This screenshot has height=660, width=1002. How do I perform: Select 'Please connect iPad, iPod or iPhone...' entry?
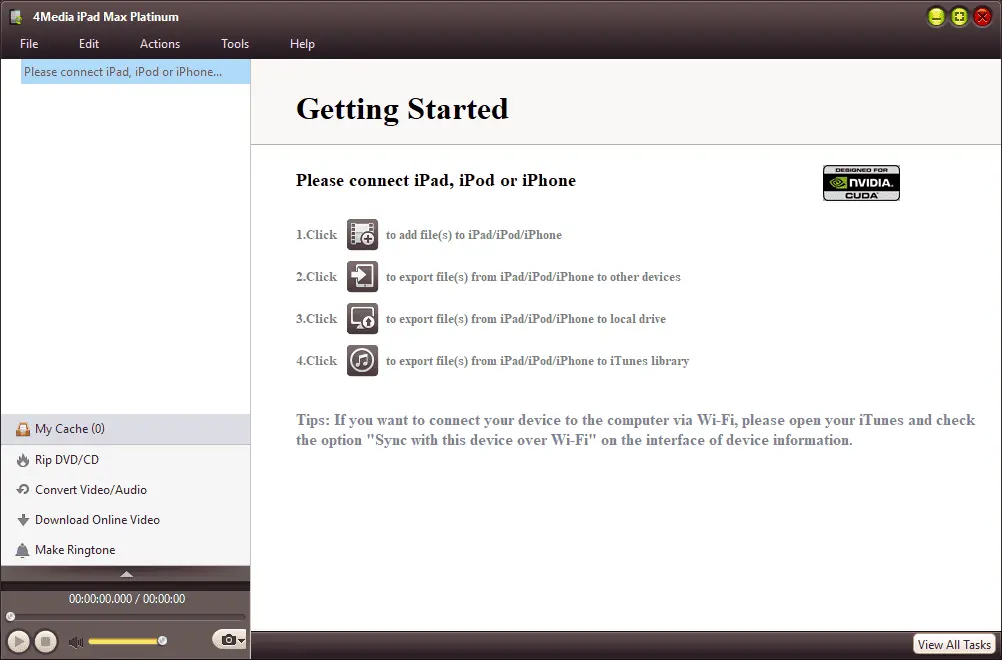(135, 72)
